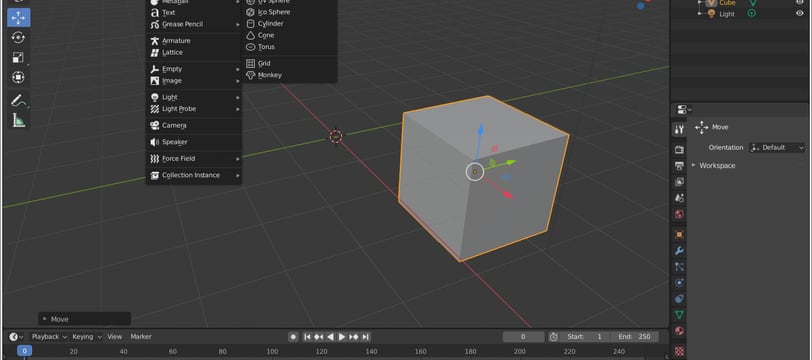Open the Grease Pencil submenu
This screenshot has height=360, width=812.
[194, 24]
